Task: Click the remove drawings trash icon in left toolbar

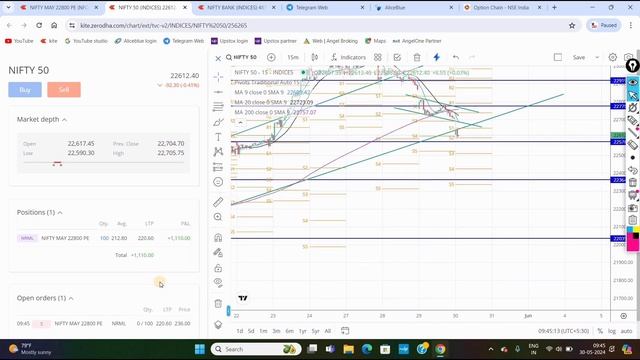Action: coord(218,303)
